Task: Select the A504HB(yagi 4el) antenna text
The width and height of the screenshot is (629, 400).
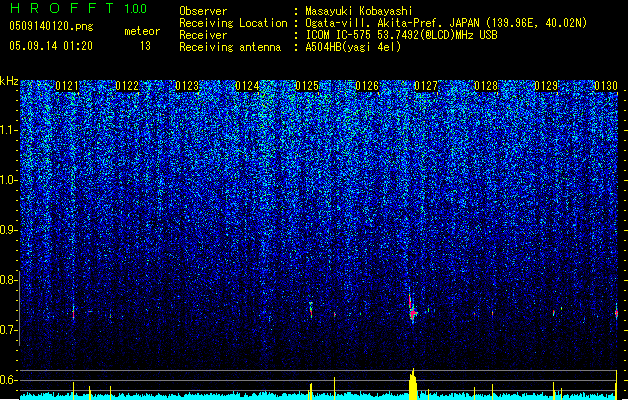Action: click(353, 47)
